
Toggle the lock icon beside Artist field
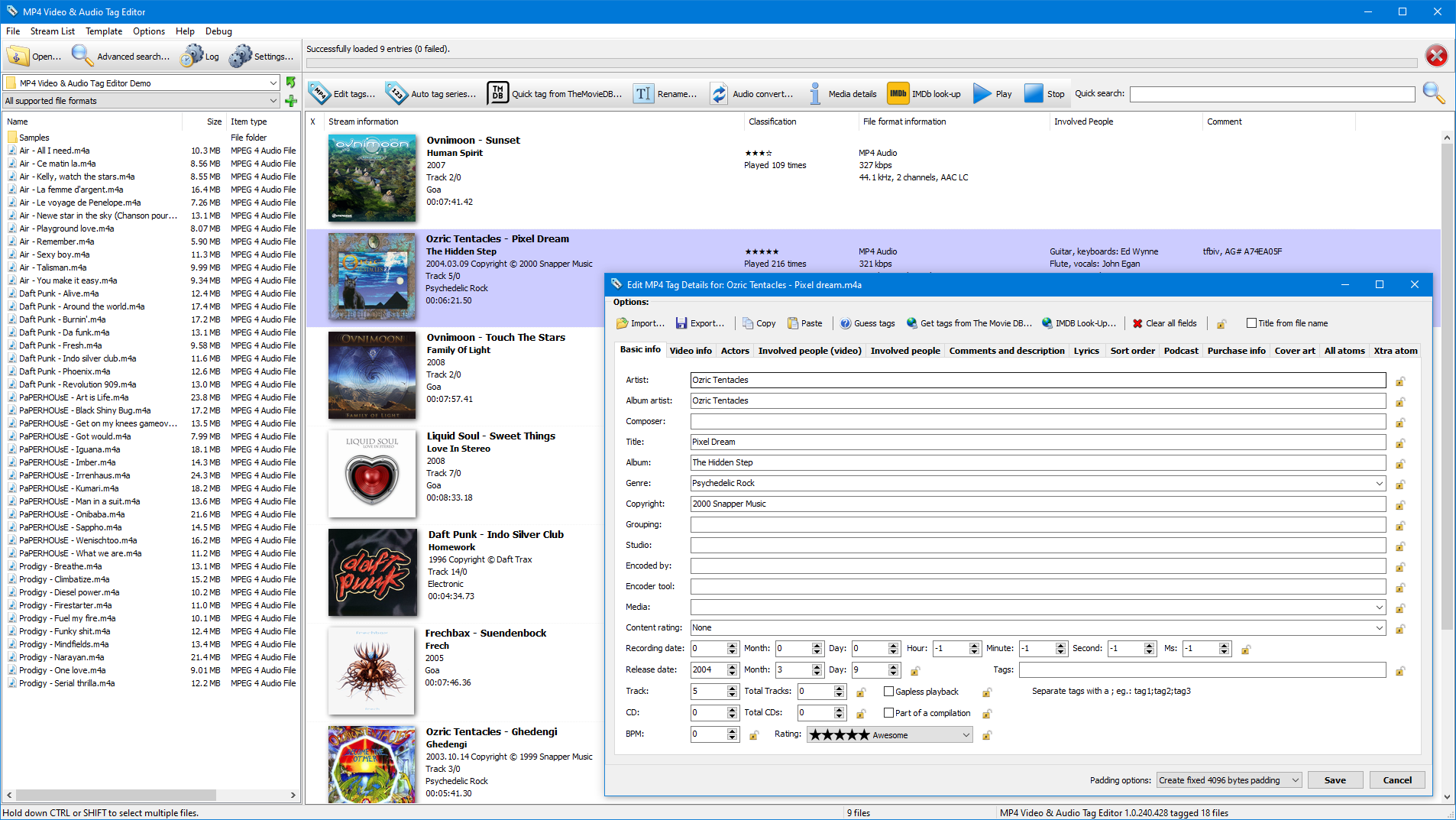click(1400, 381)
